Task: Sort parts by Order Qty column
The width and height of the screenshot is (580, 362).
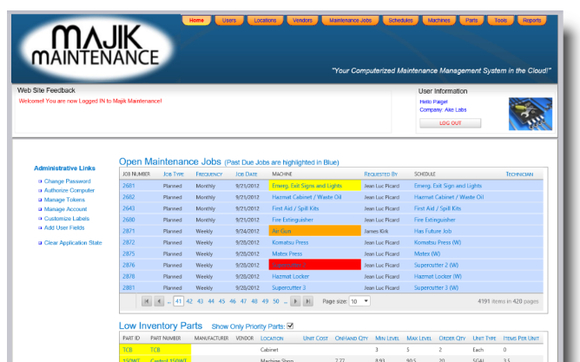Action: tap(452, 338)
